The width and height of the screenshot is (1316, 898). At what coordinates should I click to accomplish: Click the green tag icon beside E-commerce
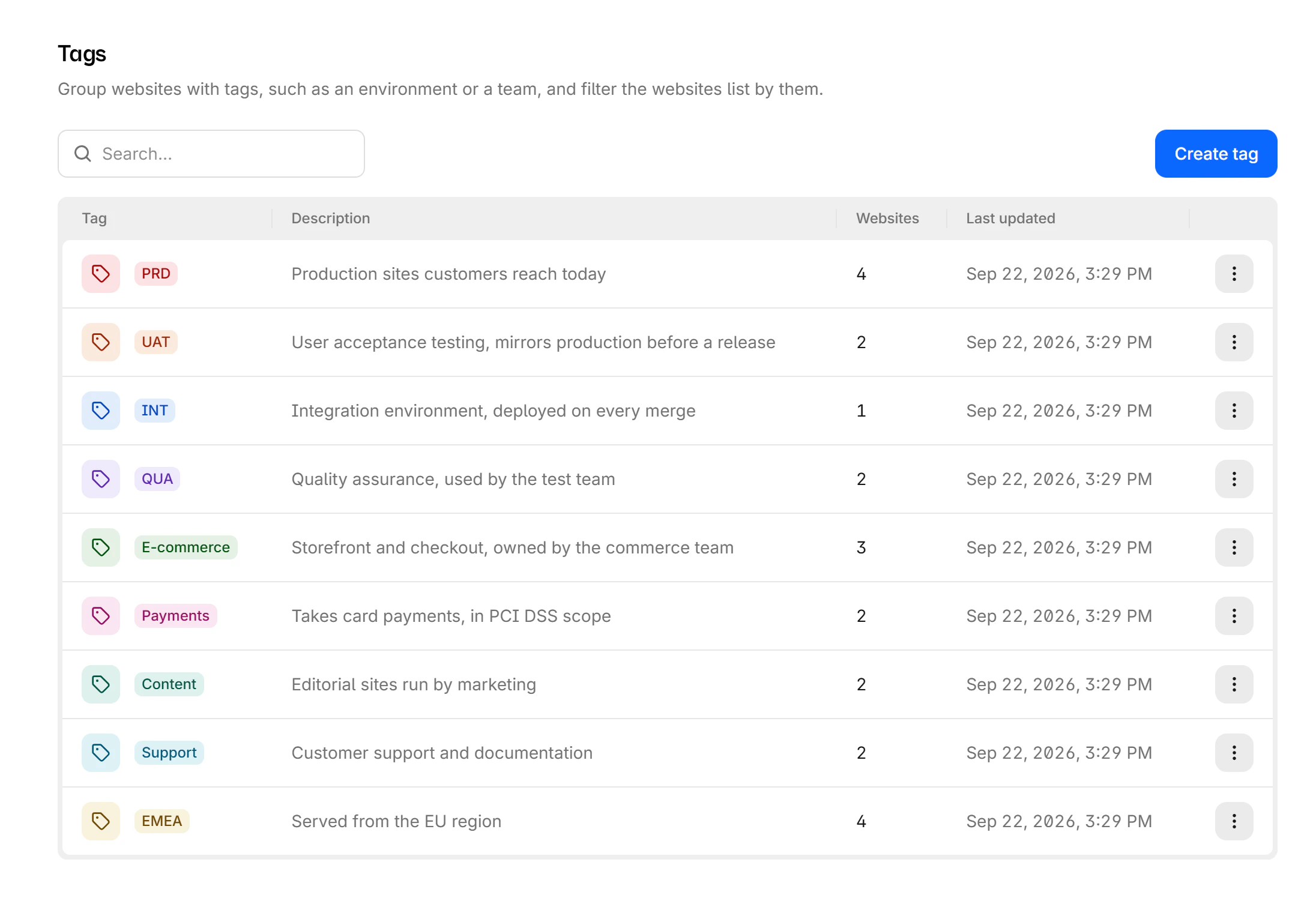pos(101,547)
